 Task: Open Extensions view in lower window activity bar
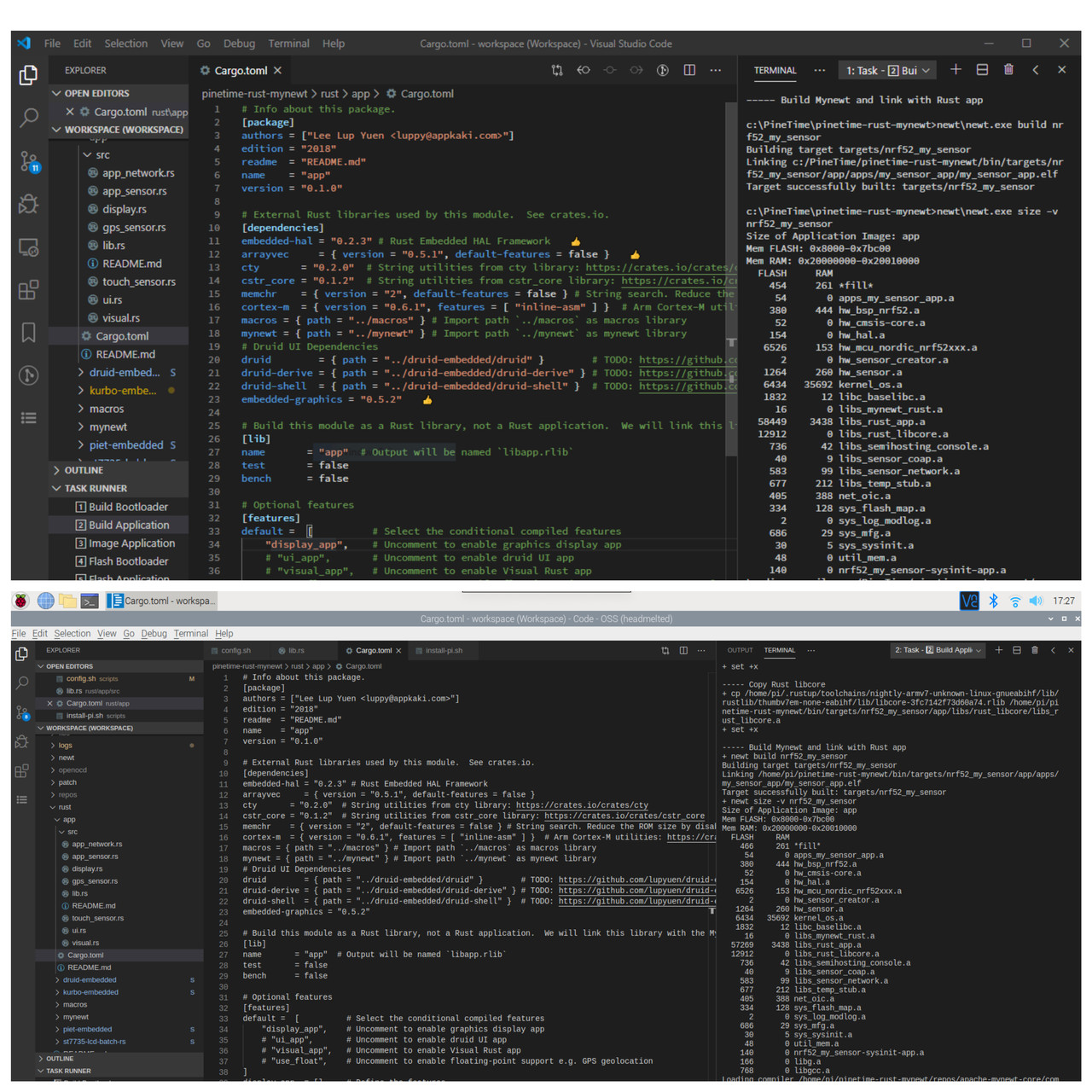coord(22,771)
